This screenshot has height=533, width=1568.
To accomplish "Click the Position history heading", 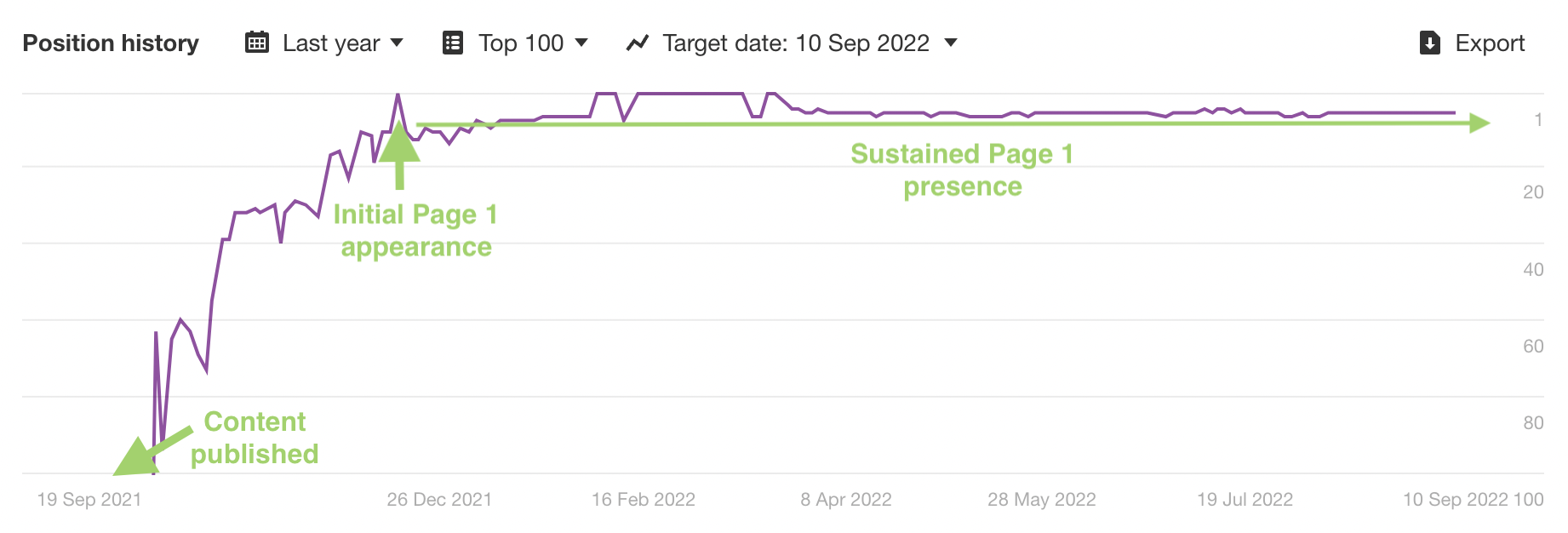I will pos(111,43).
